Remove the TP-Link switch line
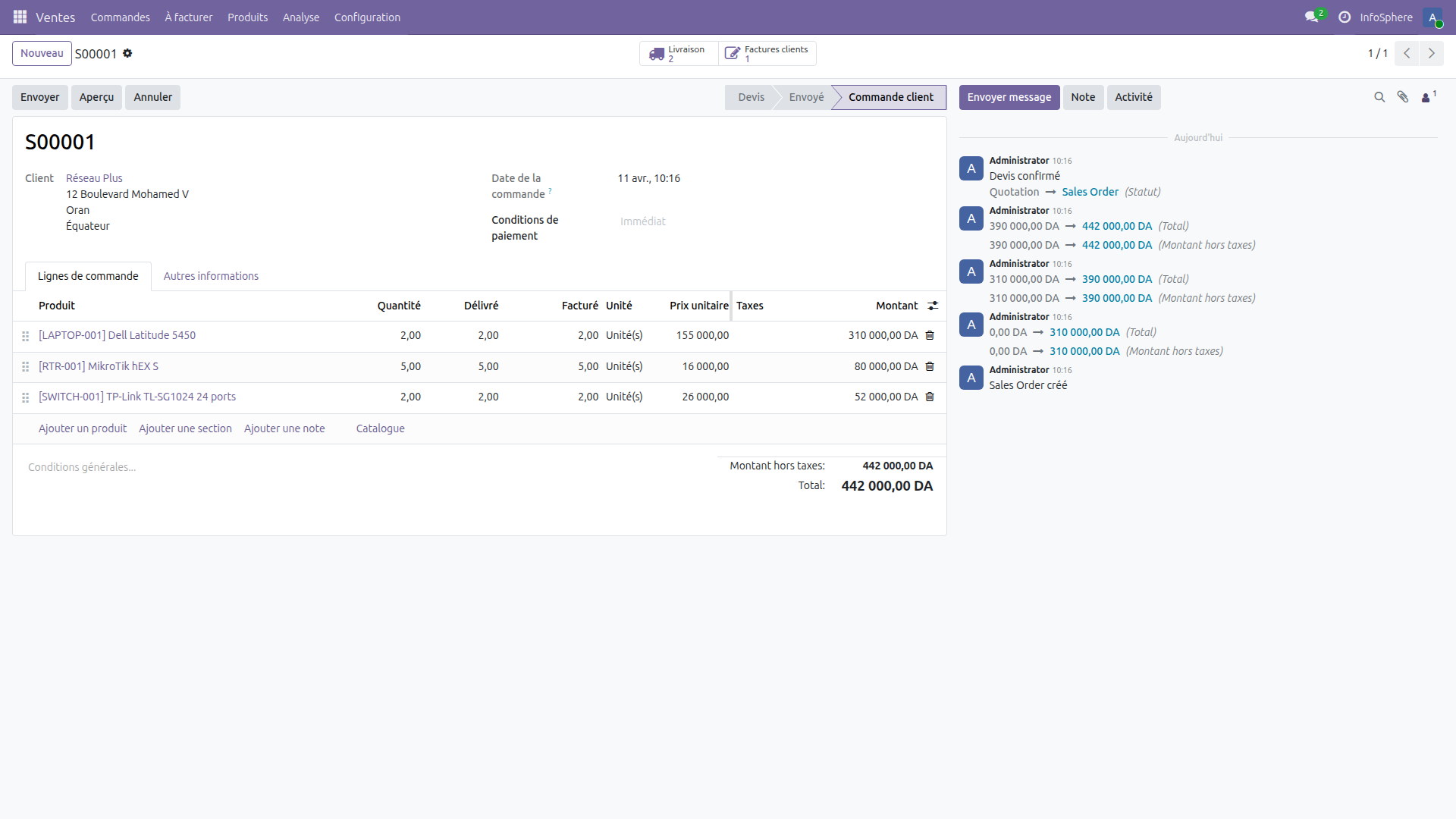1456x819 pixels. (929, 397)
